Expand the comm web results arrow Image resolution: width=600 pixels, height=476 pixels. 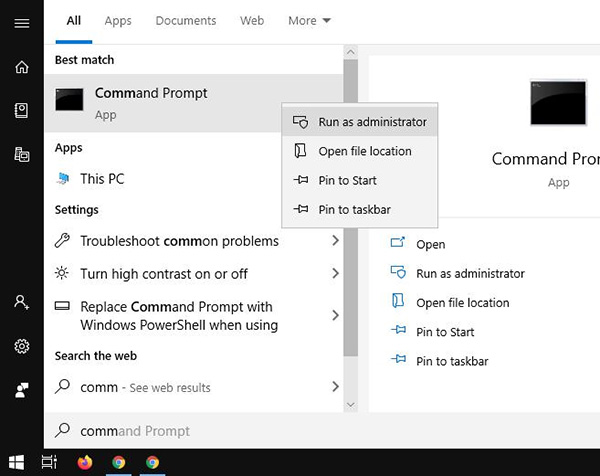335,387
